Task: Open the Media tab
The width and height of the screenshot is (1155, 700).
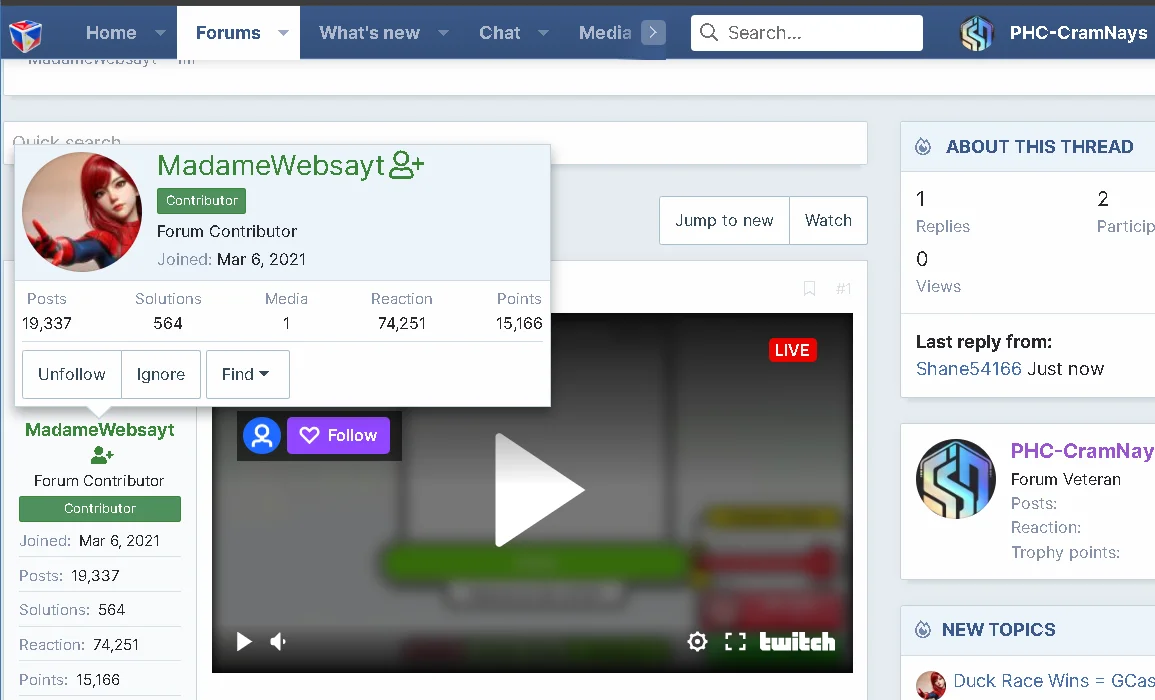Action: [605, 32]
